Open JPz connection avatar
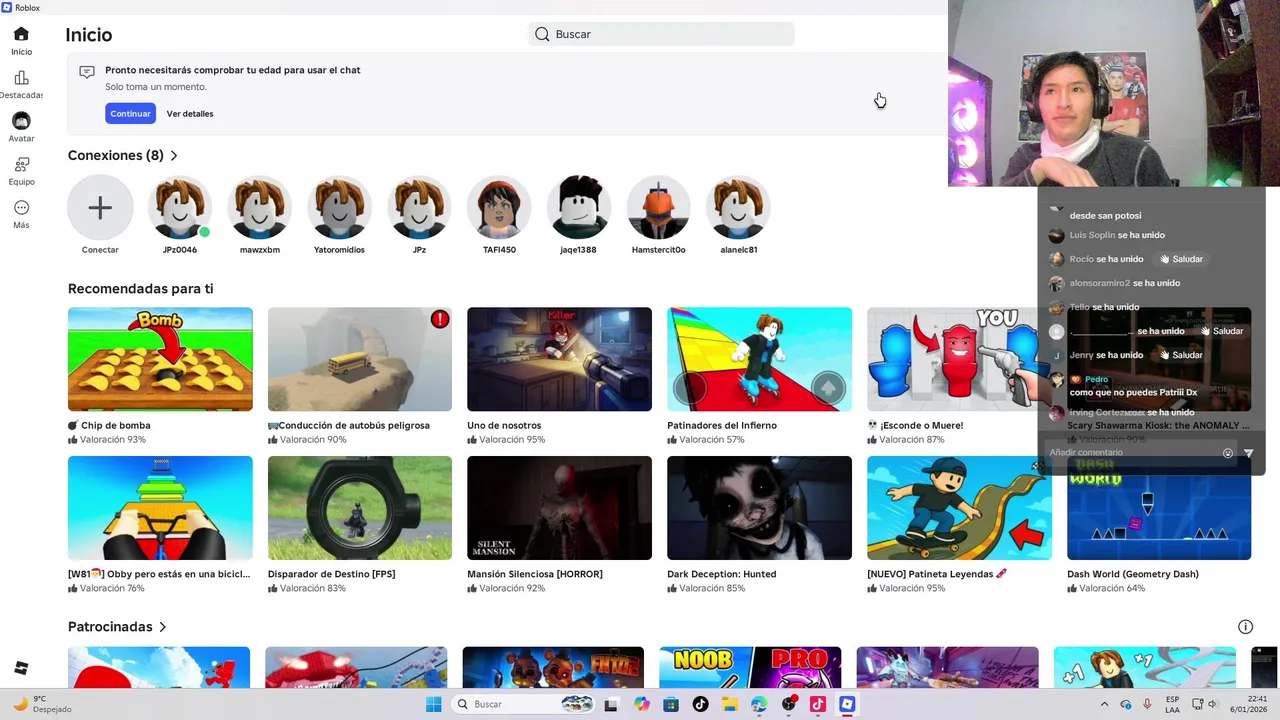The height and width of the screenshot is (720, 1280). (x=419, y=207)
